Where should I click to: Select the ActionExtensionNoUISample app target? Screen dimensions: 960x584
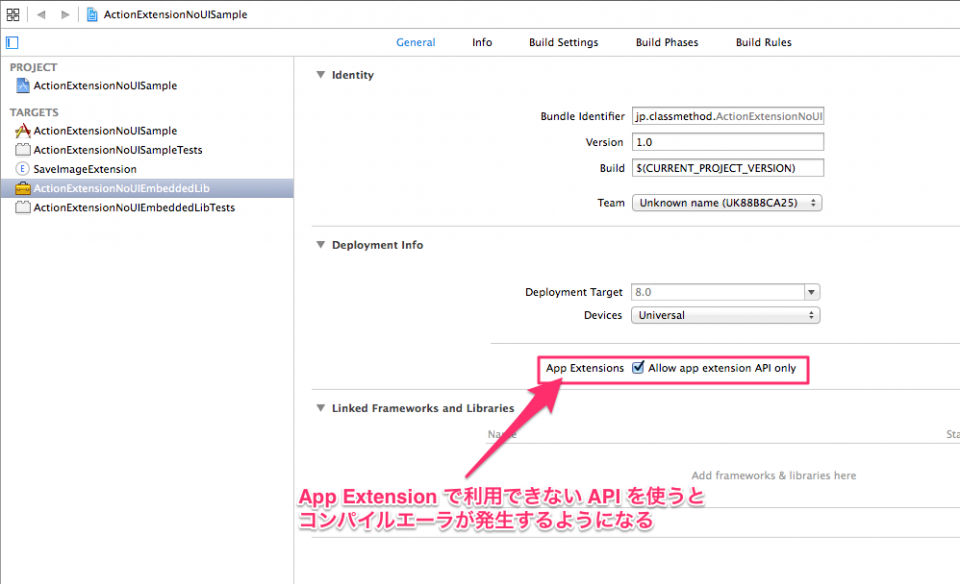point(105,131)
